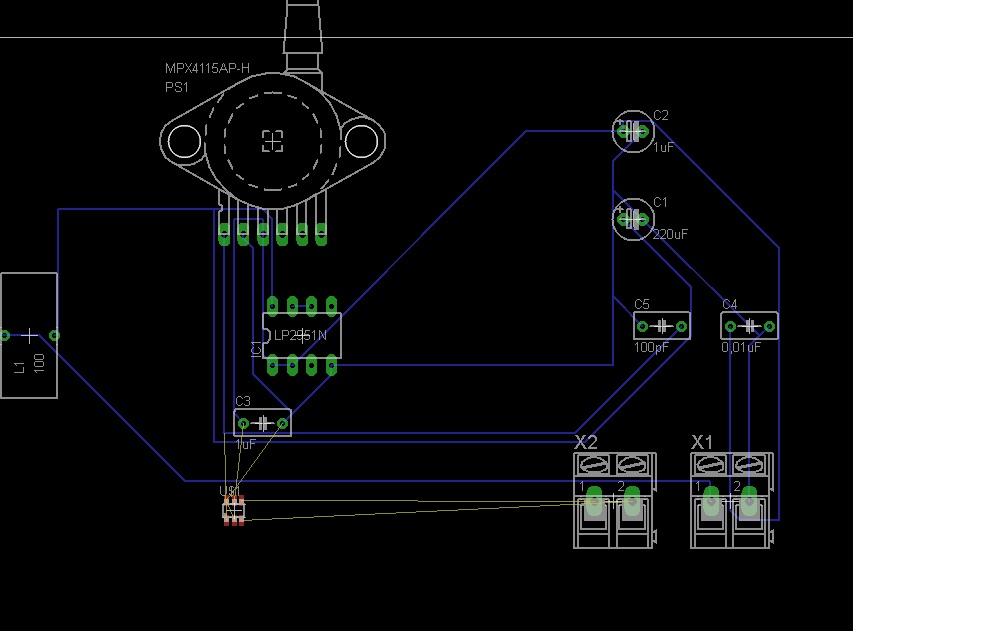
Task: Click the right pad of capacitor C5
Action: pos(681,326)
